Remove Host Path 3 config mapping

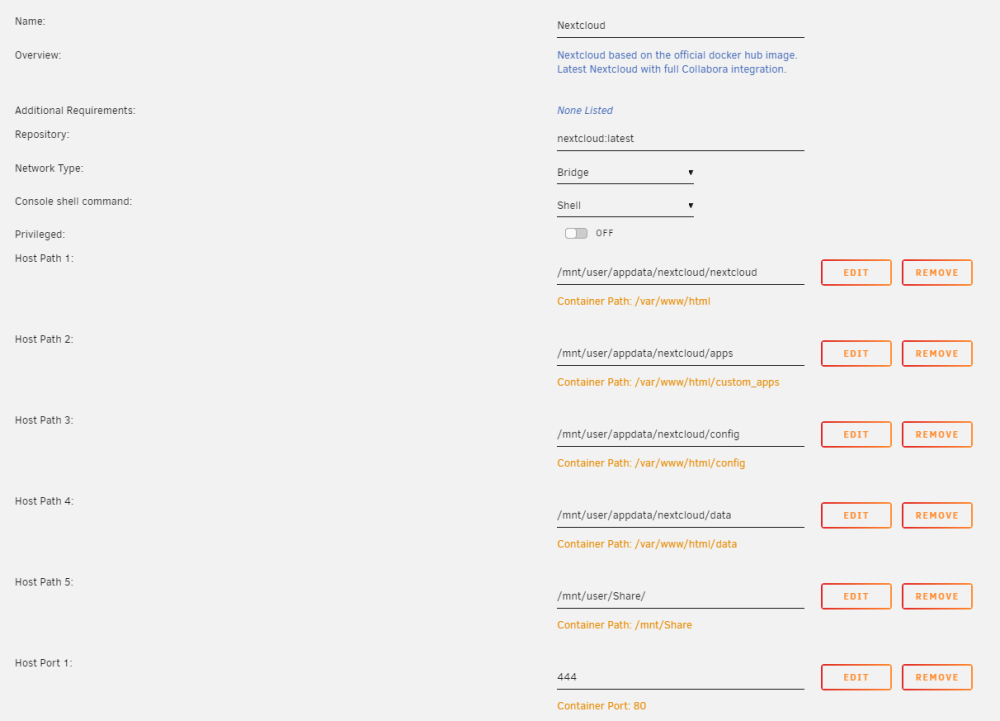(937, 435)
